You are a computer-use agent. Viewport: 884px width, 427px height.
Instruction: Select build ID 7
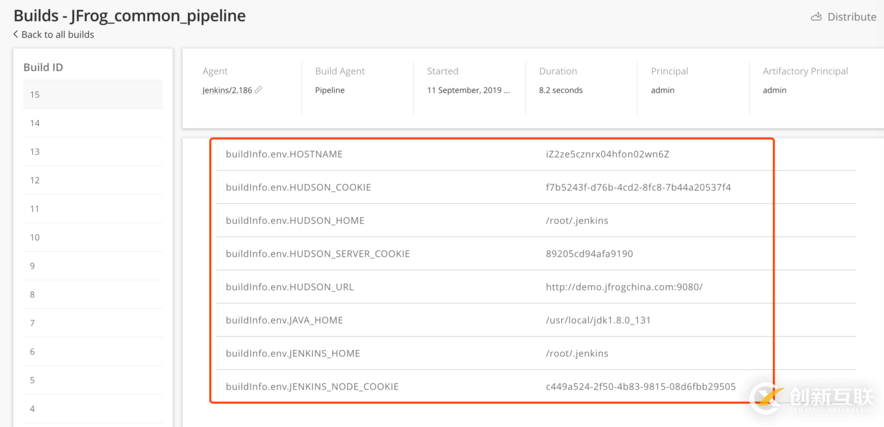coord(93,323)
